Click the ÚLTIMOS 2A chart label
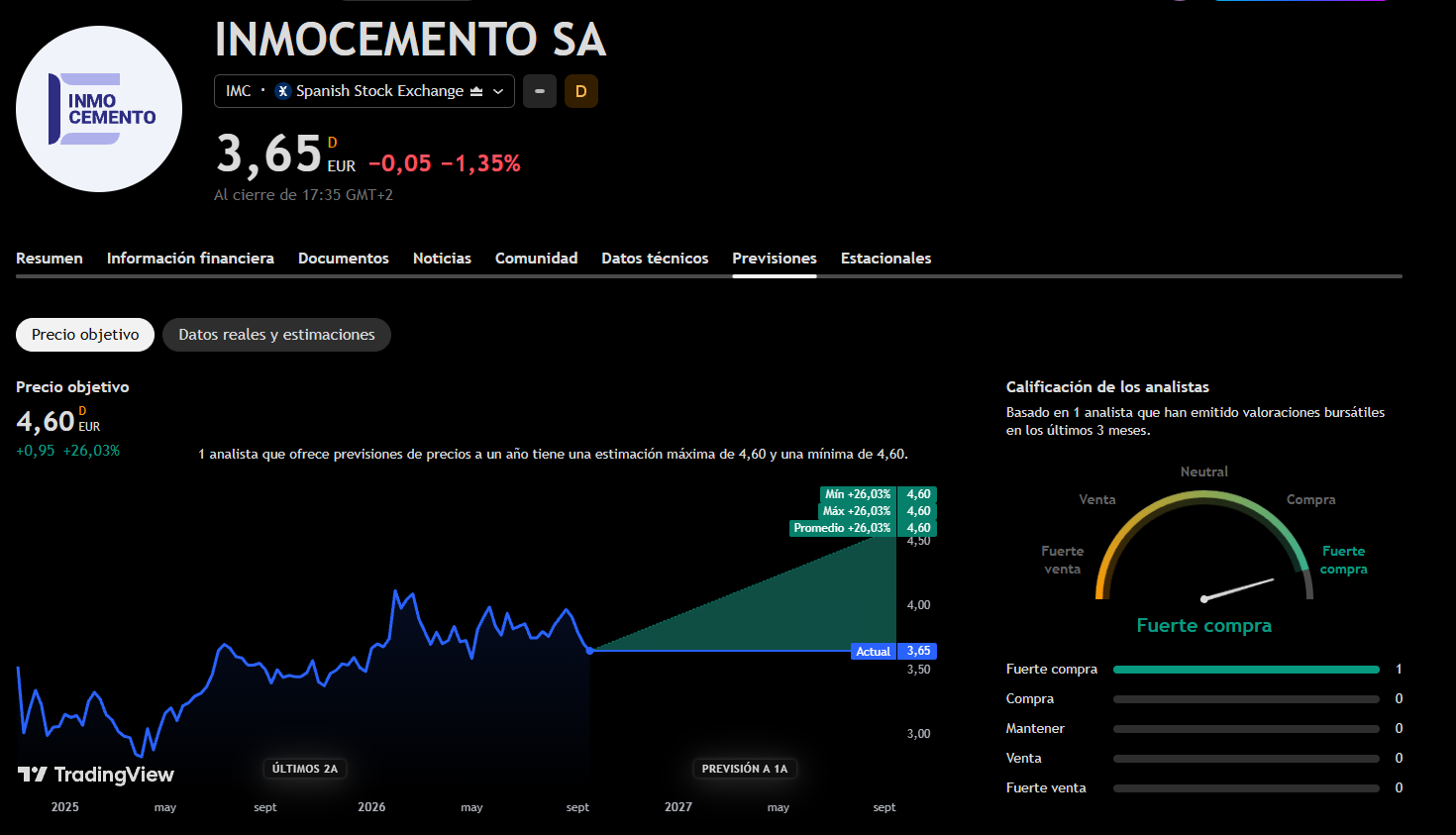Screen dimensions: 1456x835 tap(305, 769)
